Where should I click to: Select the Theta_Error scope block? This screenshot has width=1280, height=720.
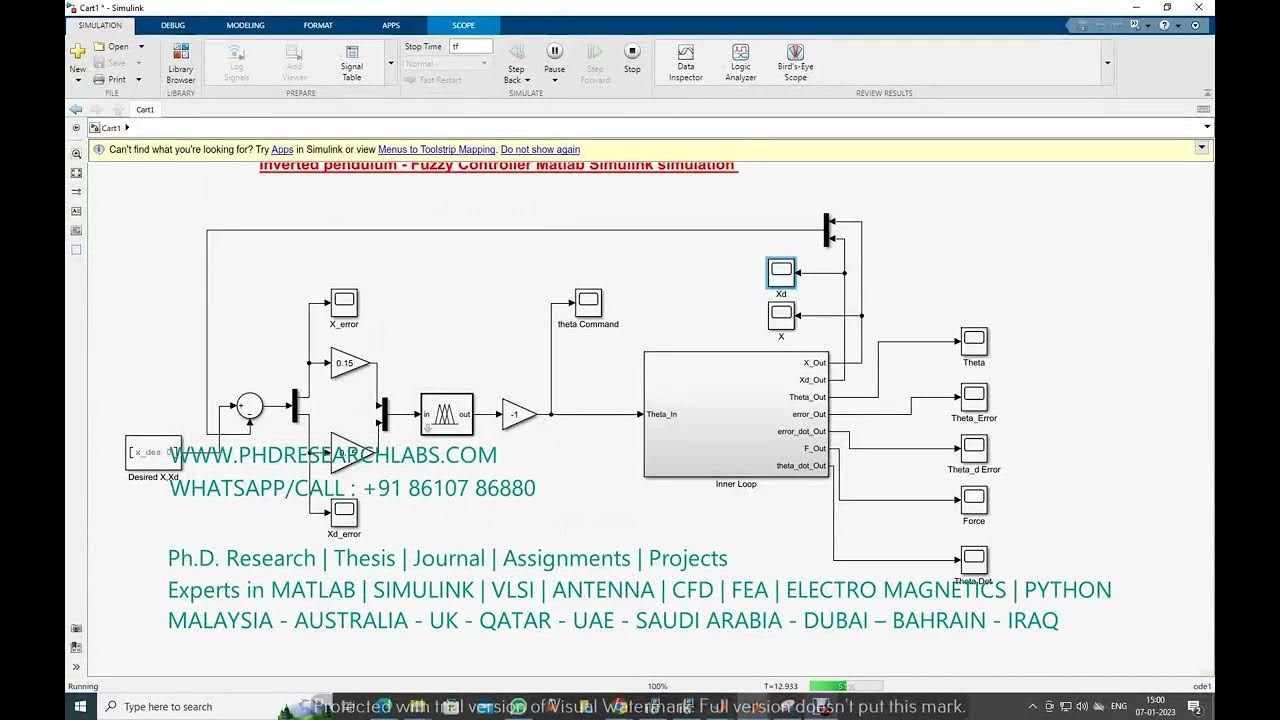[x=974, y=397]
